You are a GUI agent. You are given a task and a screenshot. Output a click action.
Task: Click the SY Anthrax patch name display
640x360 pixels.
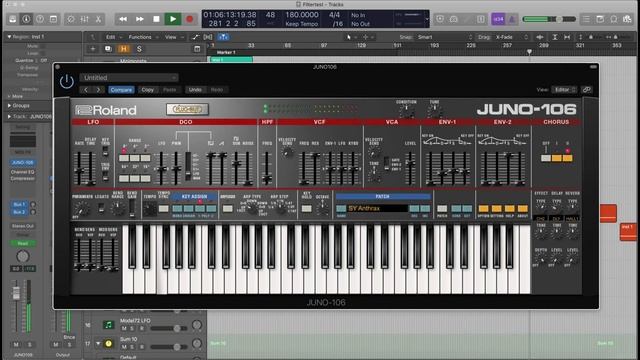377,209
